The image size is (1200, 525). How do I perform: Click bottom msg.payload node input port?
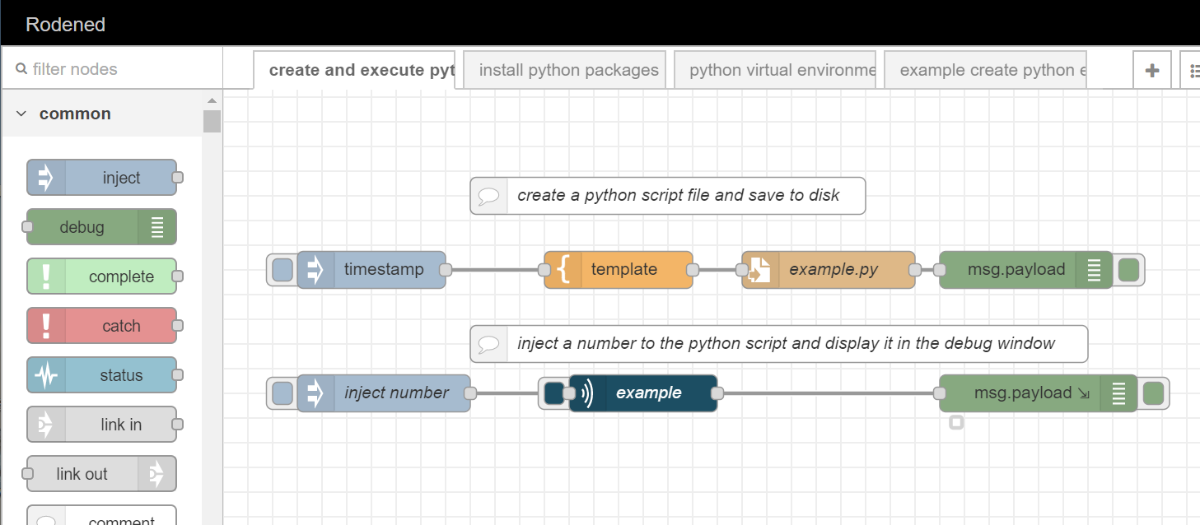[x=940, y=393]
